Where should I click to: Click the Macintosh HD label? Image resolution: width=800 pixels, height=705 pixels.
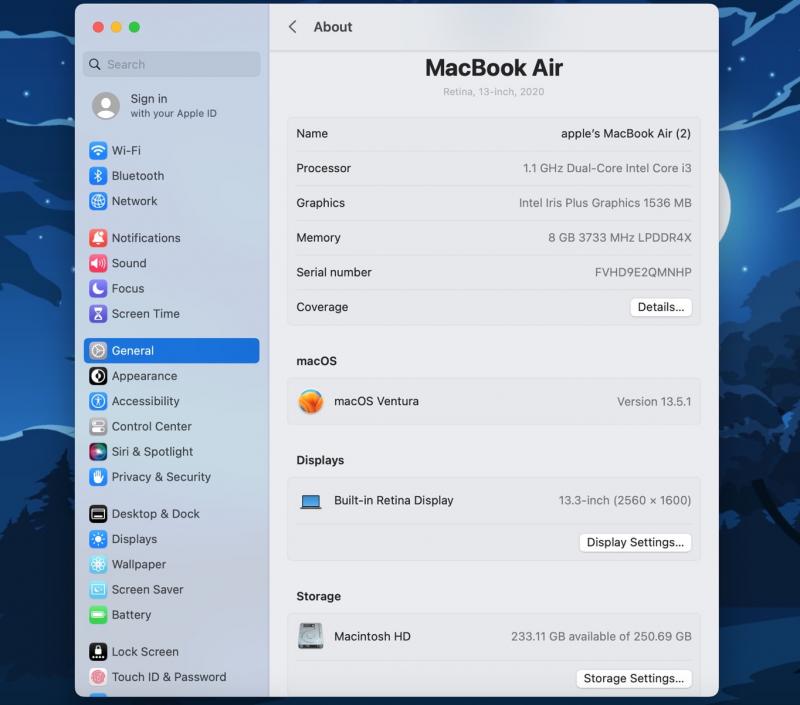pos(372,636)
